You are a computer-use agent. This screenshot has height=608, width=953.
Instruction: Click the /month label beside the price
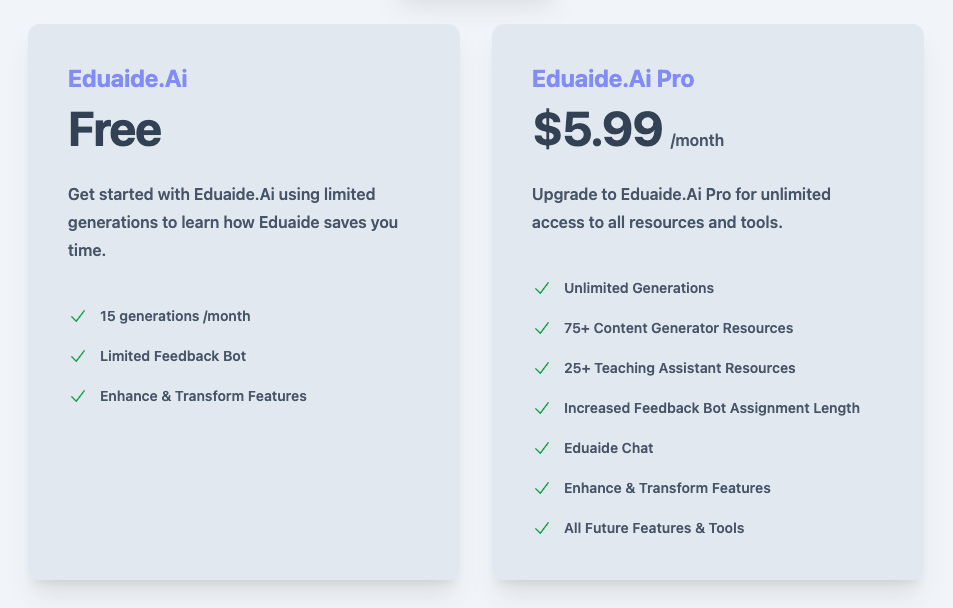(x=697, y=141)
